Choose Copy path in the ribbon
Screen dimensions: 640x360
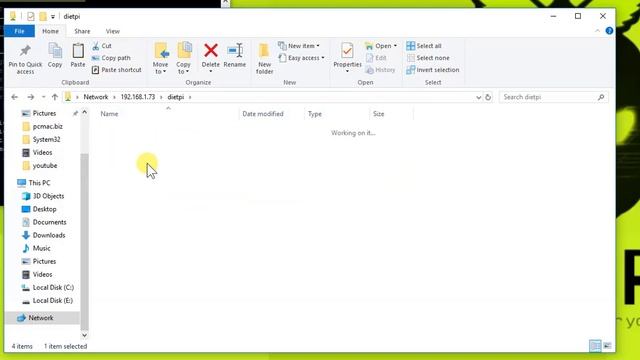click(111, 58)
